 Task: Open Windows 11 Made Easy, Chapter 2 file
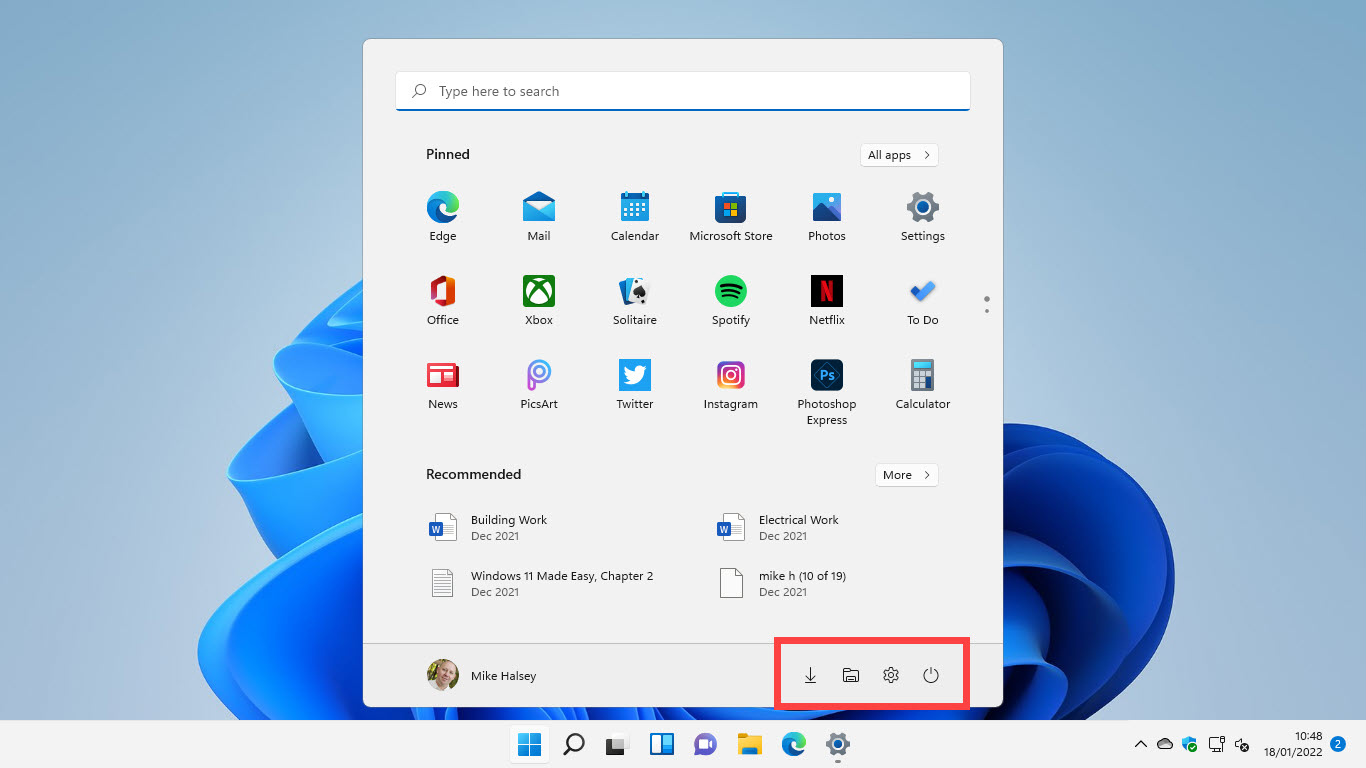(543, 584)
